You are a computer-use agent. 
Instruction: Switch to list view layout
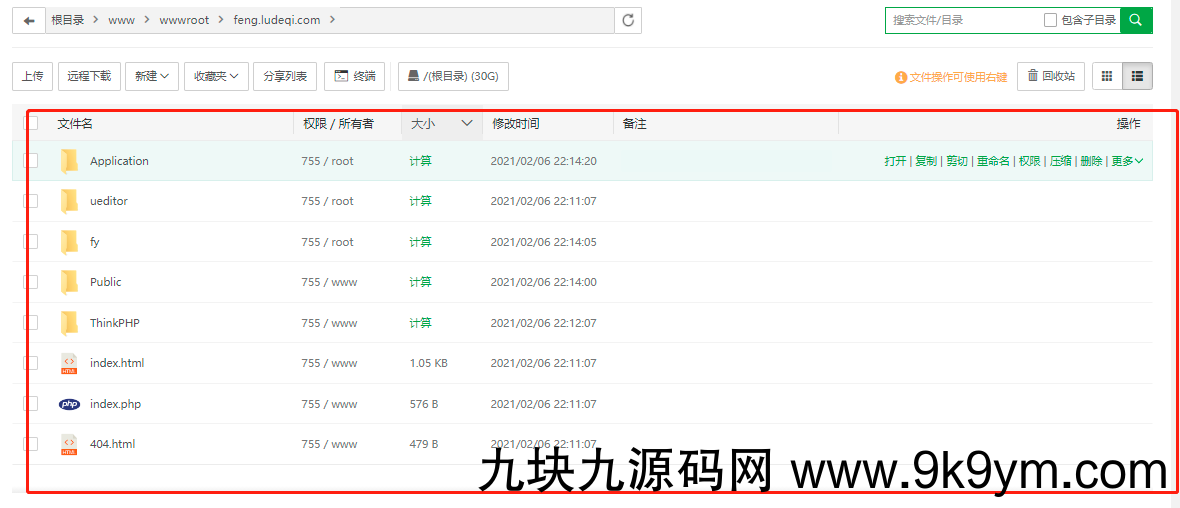click(x=1137, y=76)
